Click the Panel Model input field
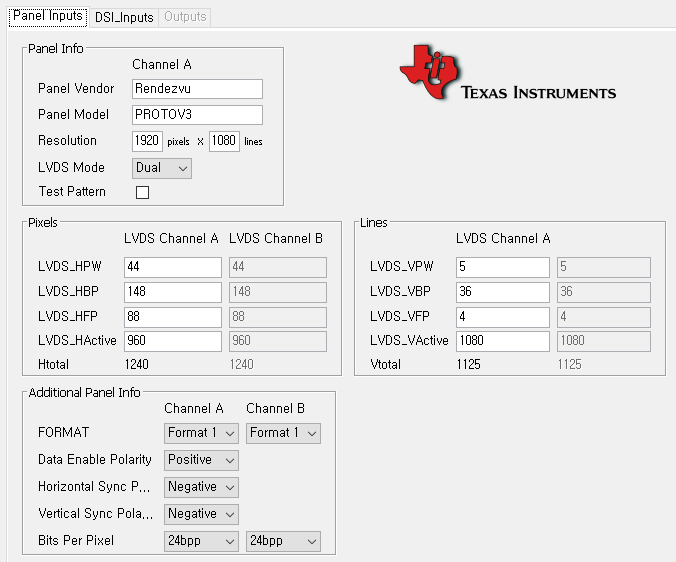Viewport: 676px width, 562px height. (x=197, y=115)
